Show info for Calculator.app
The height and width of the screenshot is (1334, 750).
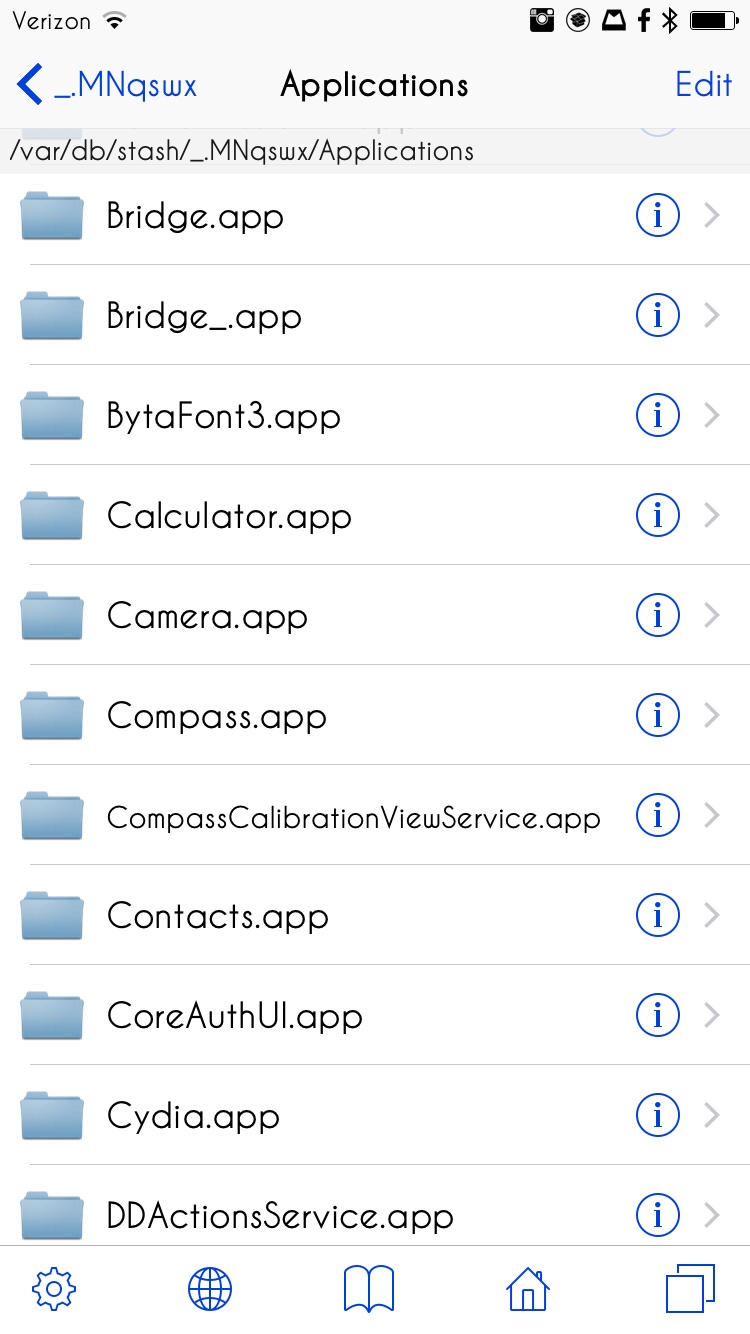658,515
